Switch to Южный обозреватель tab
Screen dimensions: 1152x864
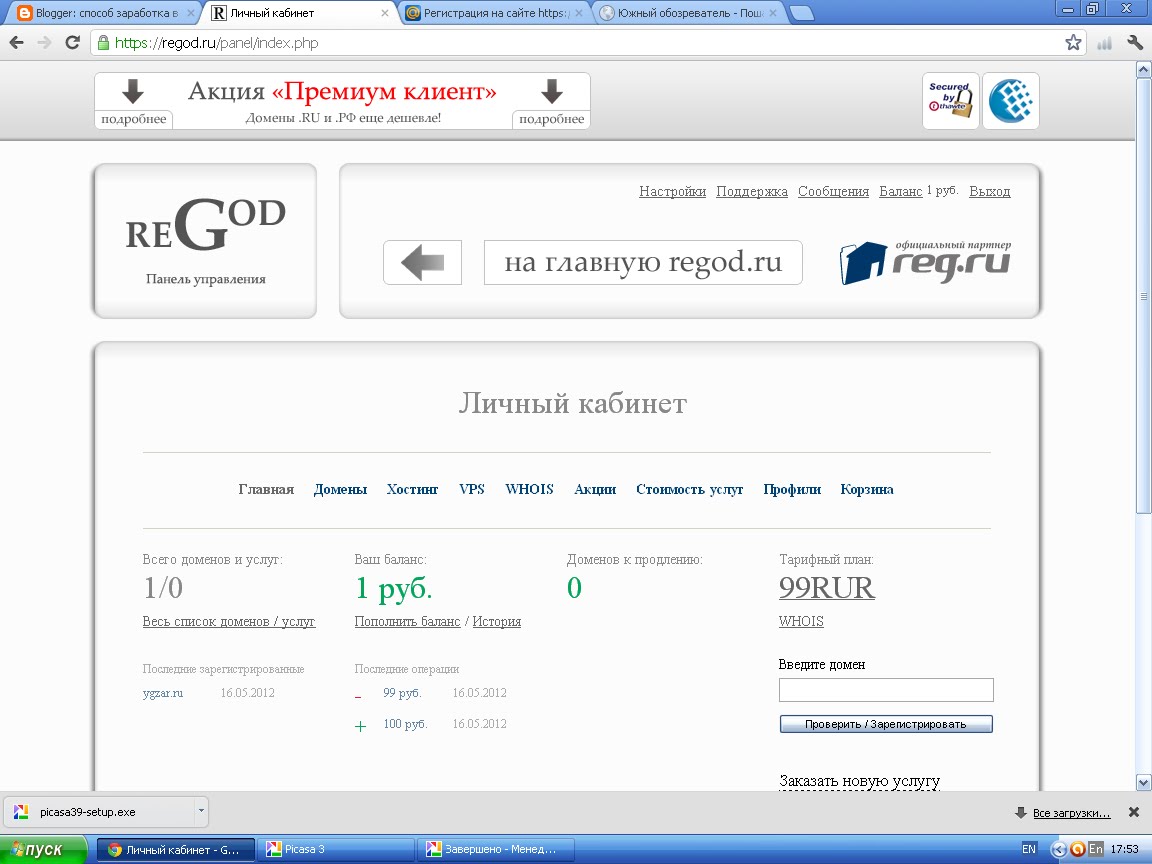pos(688,13)
